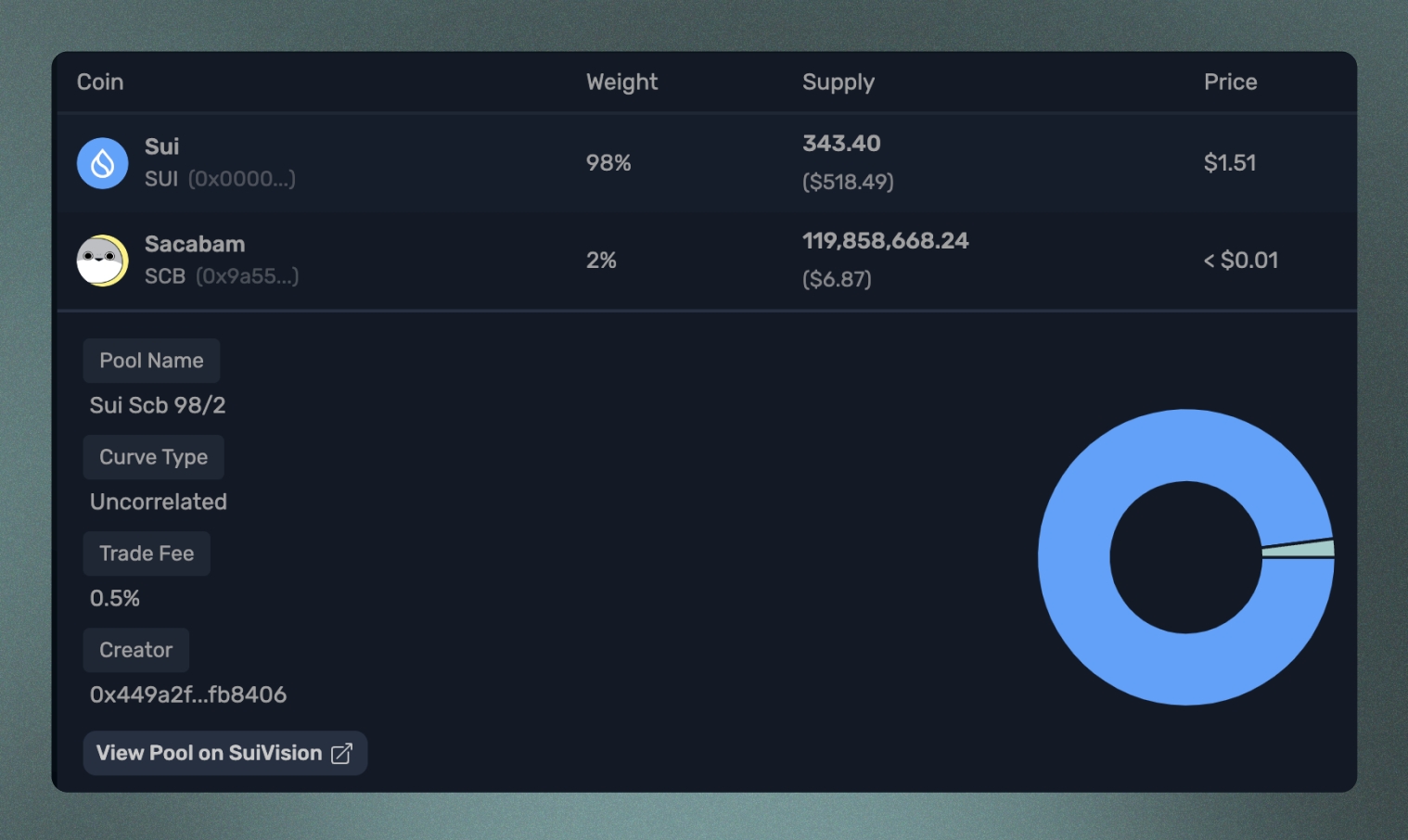
Task: Click the creator address 0x449a2f...fb8406
Action: tap(188, 694)
